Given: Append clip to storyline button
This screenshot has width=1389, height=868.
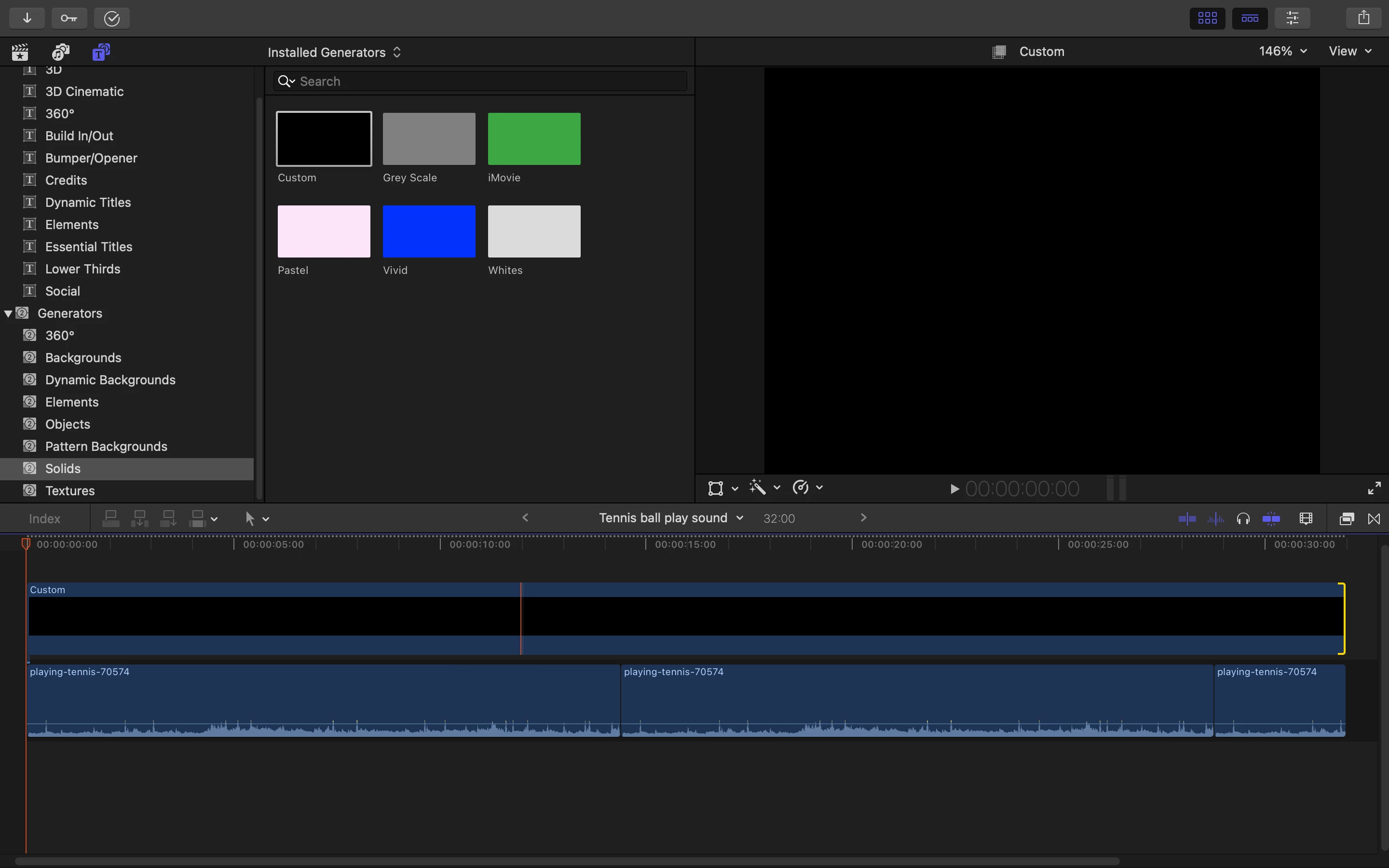Looking at the screenshot, I should pos(168,518).
